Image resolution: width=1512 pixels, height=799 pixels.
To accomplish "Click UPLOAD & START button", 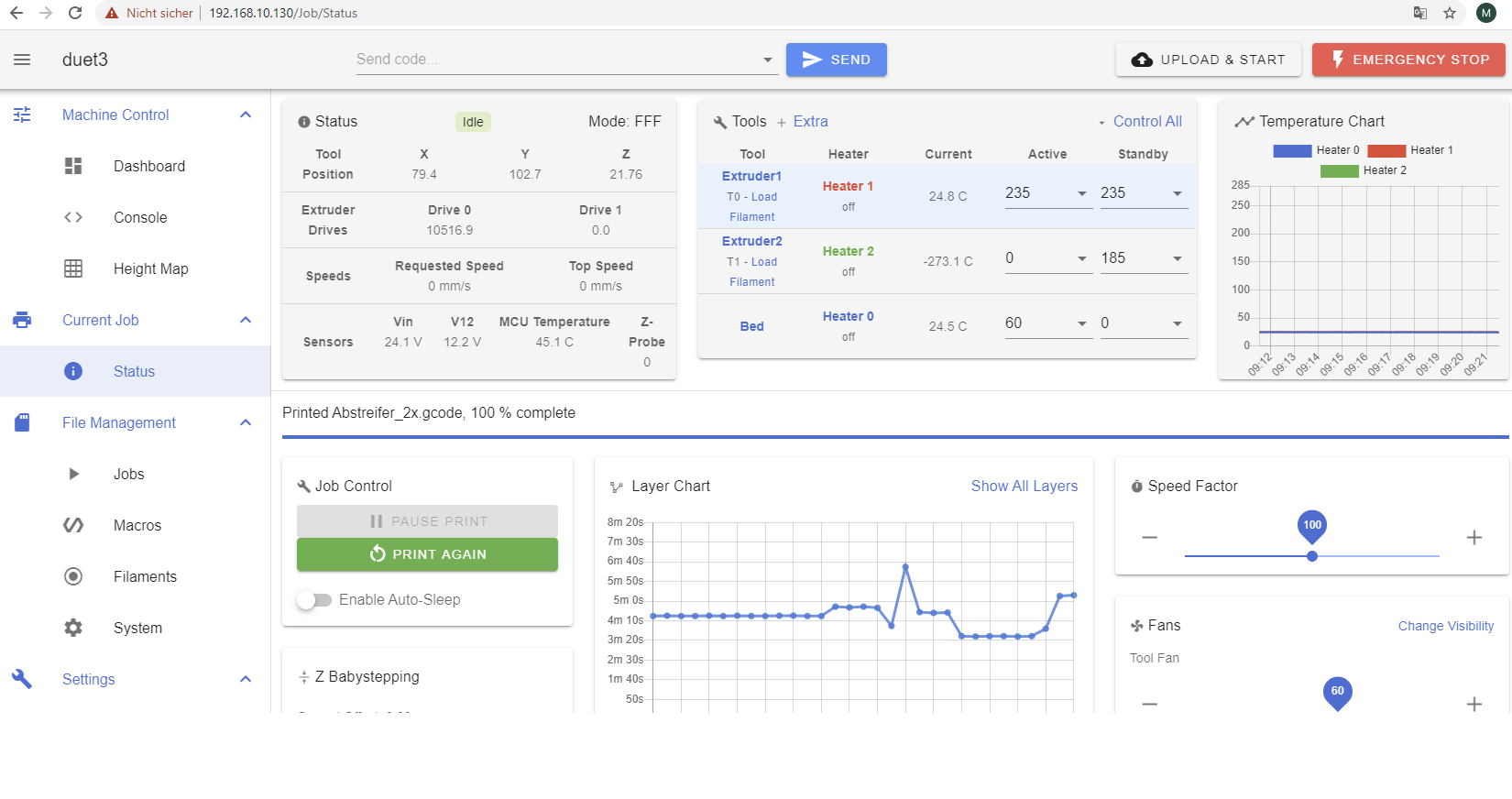I will 1209,60.
